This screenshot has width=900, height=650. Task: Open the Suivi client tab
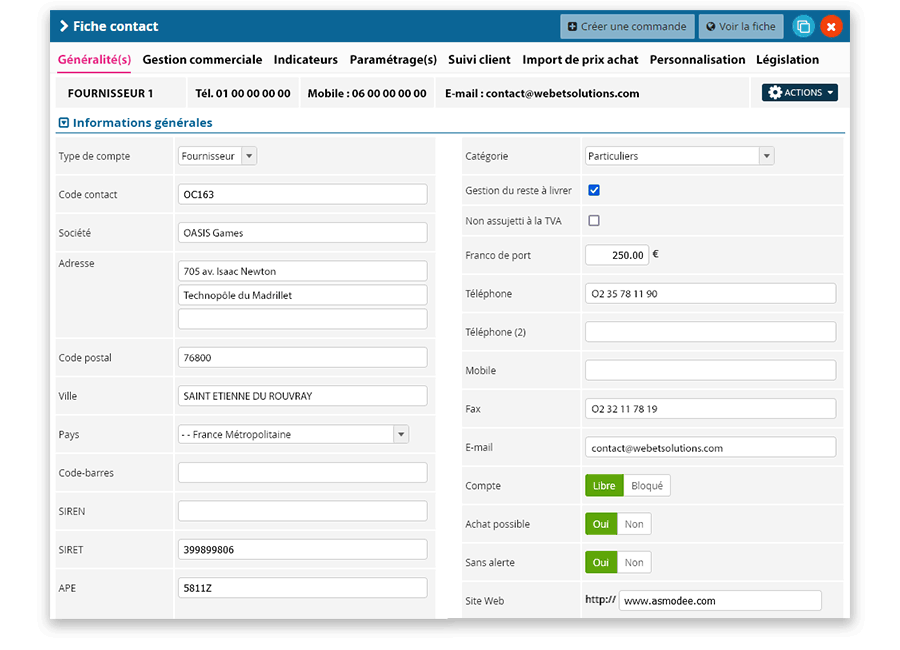[x=479, y=60]
